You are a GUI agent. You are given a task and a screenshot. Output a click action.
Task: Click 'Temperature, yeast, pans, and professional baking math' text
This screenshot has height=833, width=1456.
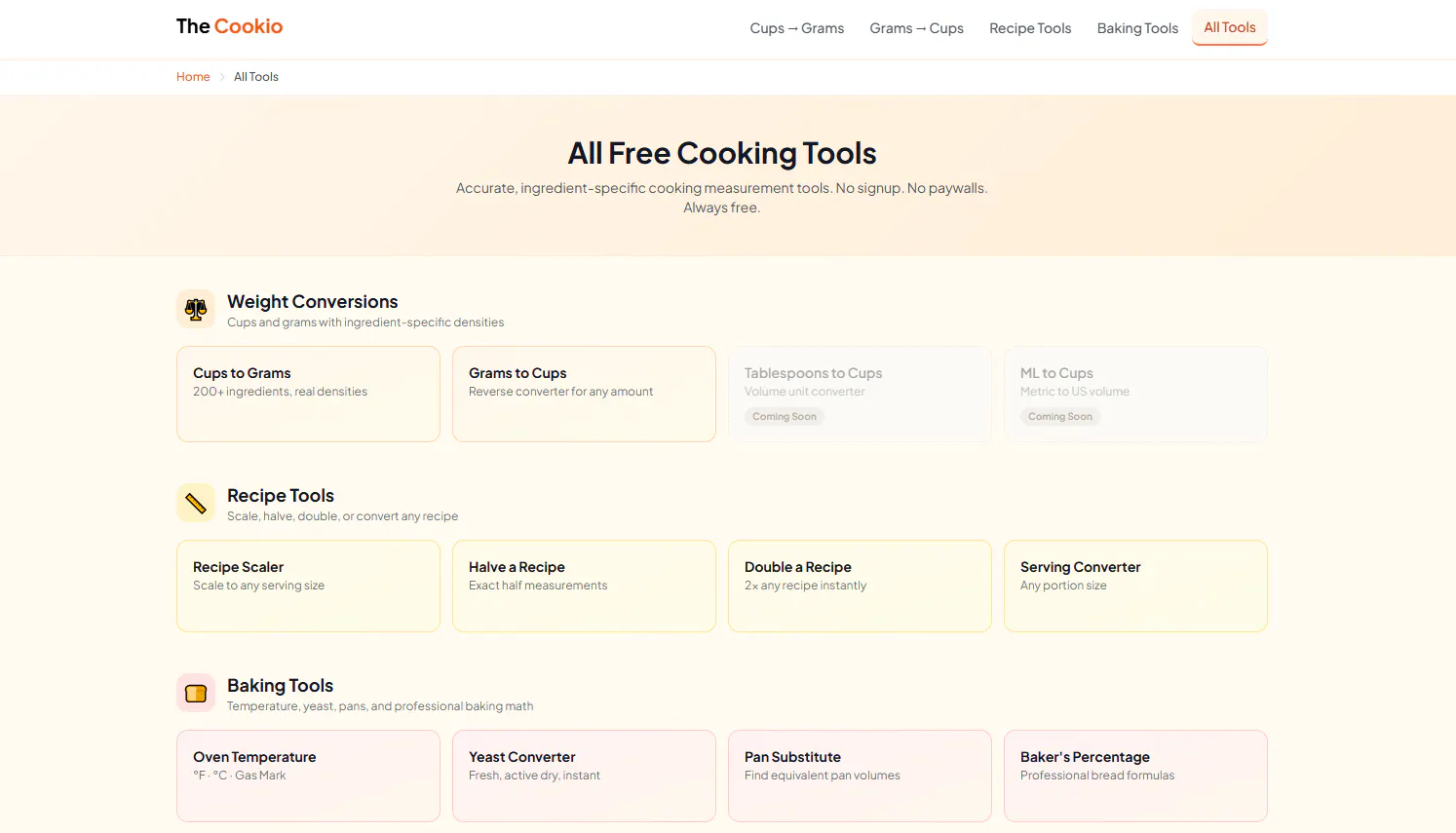(x=380, y=706)
